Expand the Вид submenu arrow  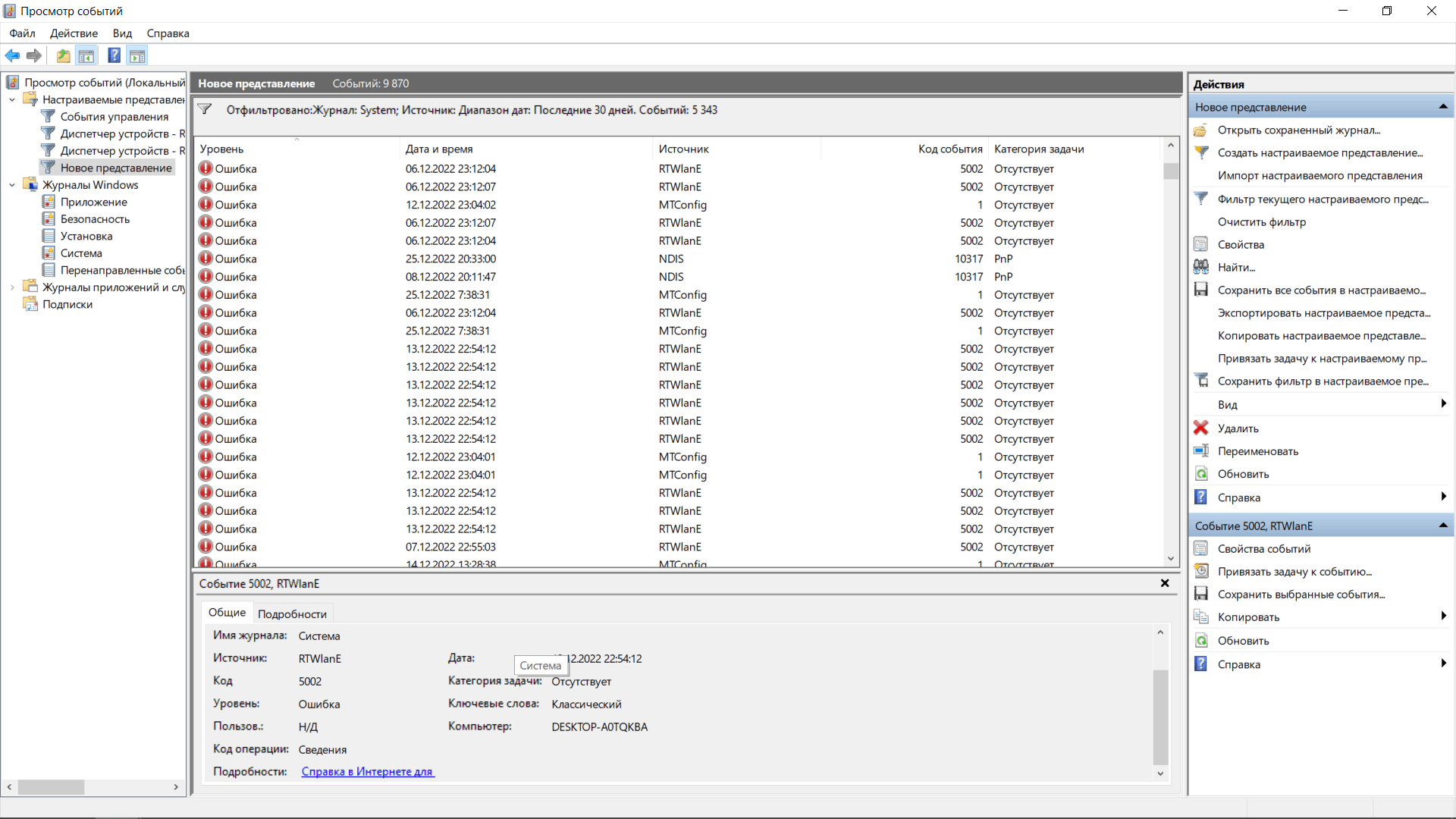pos(1444,404)
